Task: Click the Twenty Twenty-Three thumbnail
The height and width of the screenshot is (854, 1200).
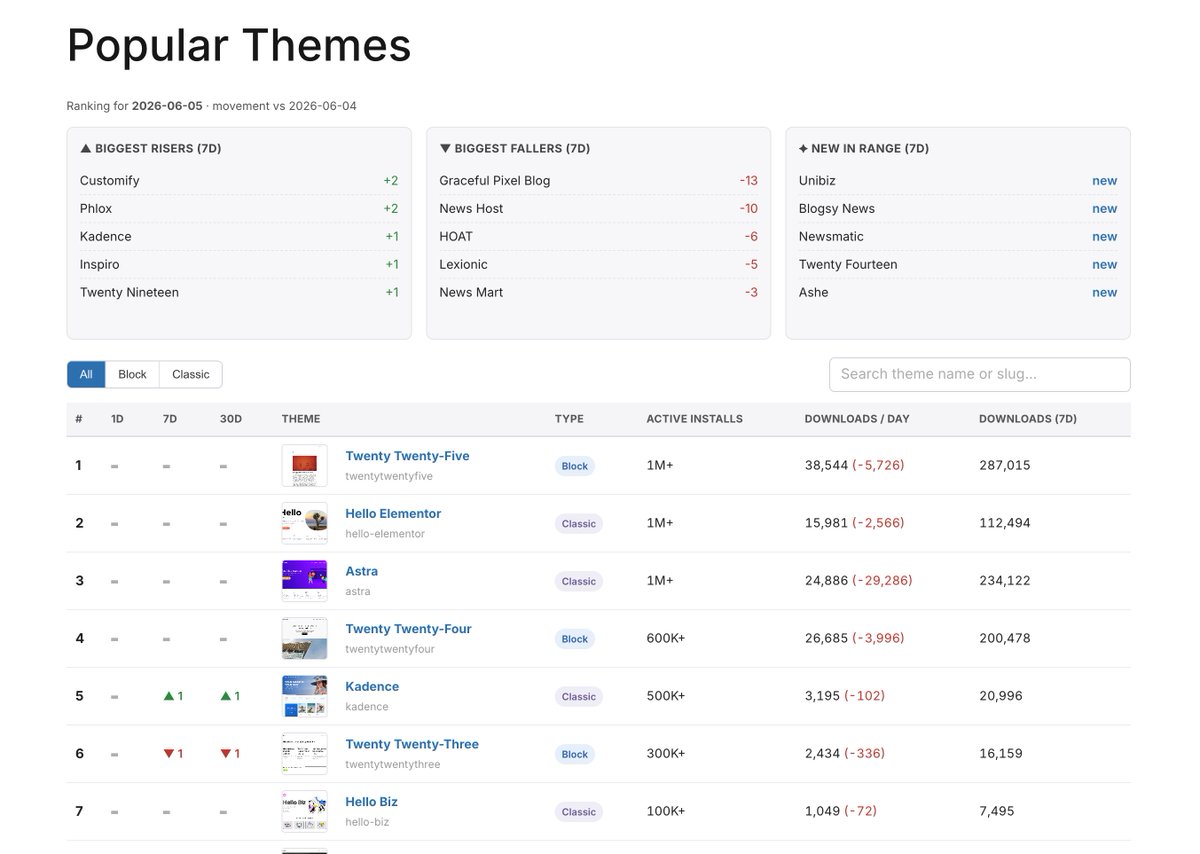Action: point(304,754)
